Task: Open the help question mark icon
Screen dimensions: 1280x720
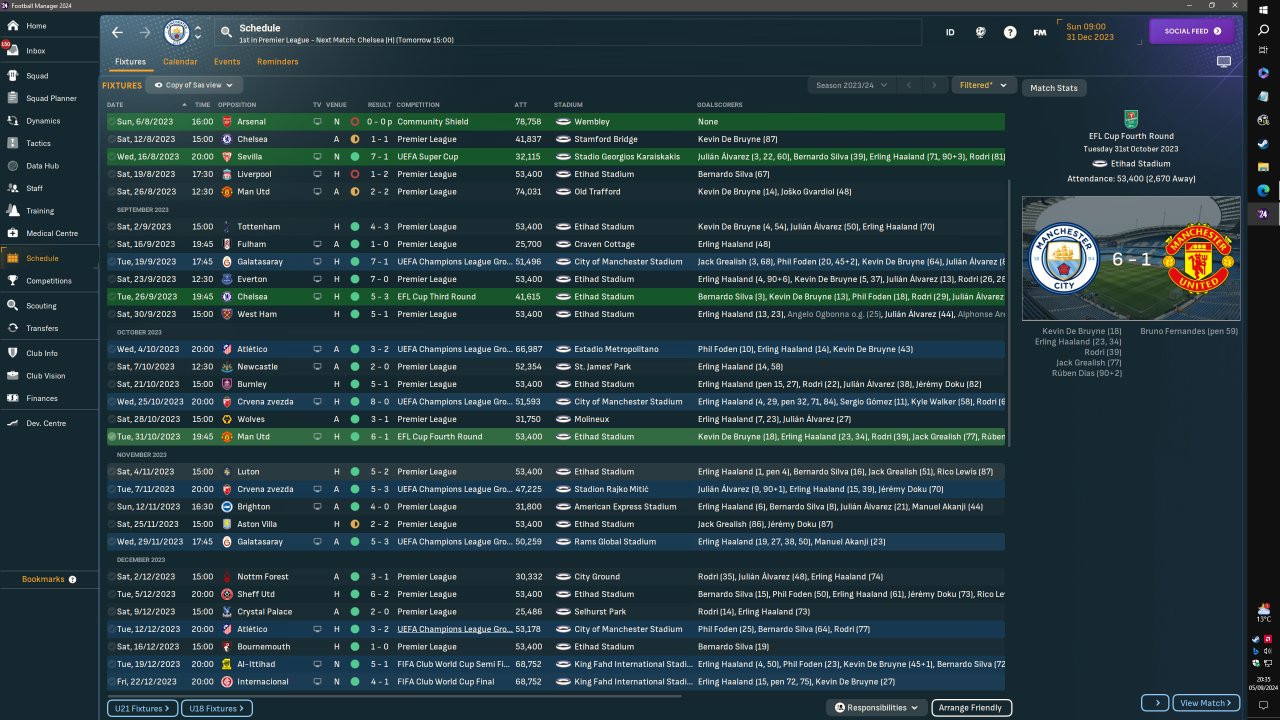Action: coord(1010,32)
